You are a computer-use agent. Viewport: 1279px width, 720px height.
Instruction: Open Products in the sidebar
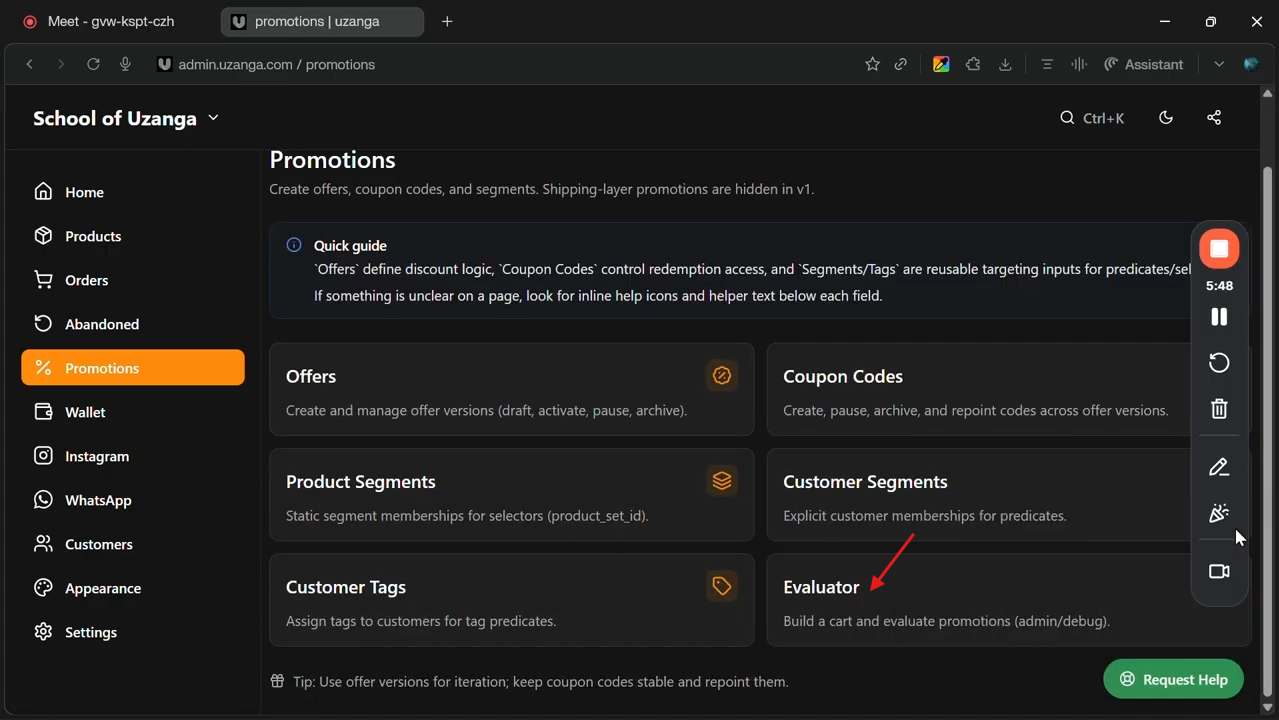click(x=132, y=236)
